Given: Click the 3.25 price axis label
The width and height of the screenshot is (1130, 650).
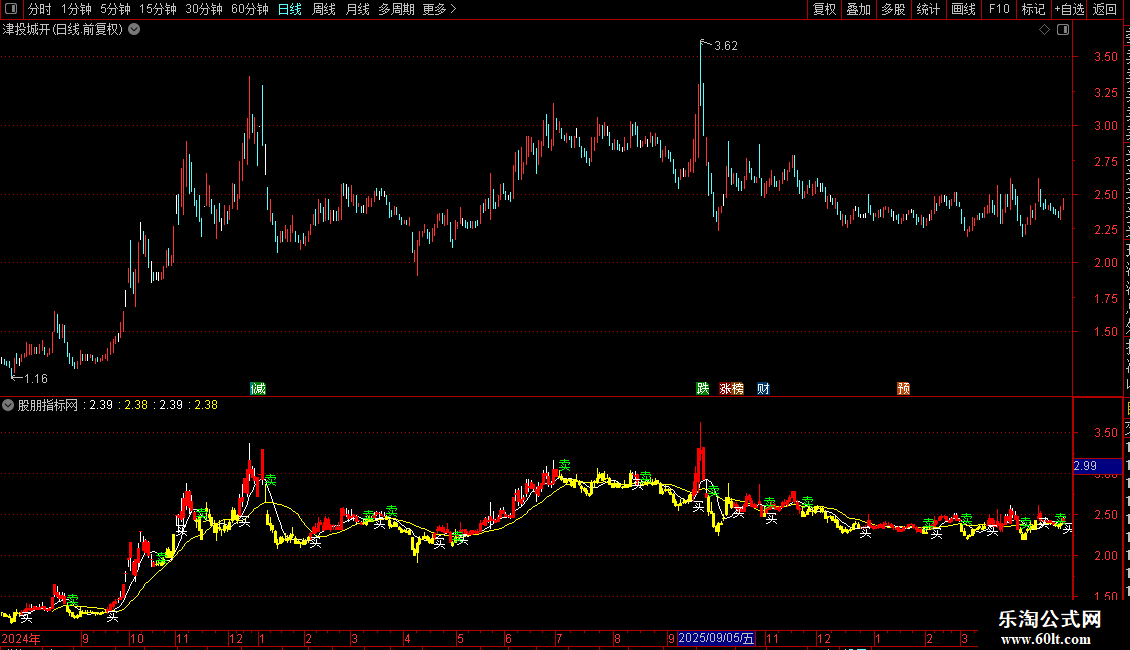Looking at the screenshot, I should [x=1105, y=92].
